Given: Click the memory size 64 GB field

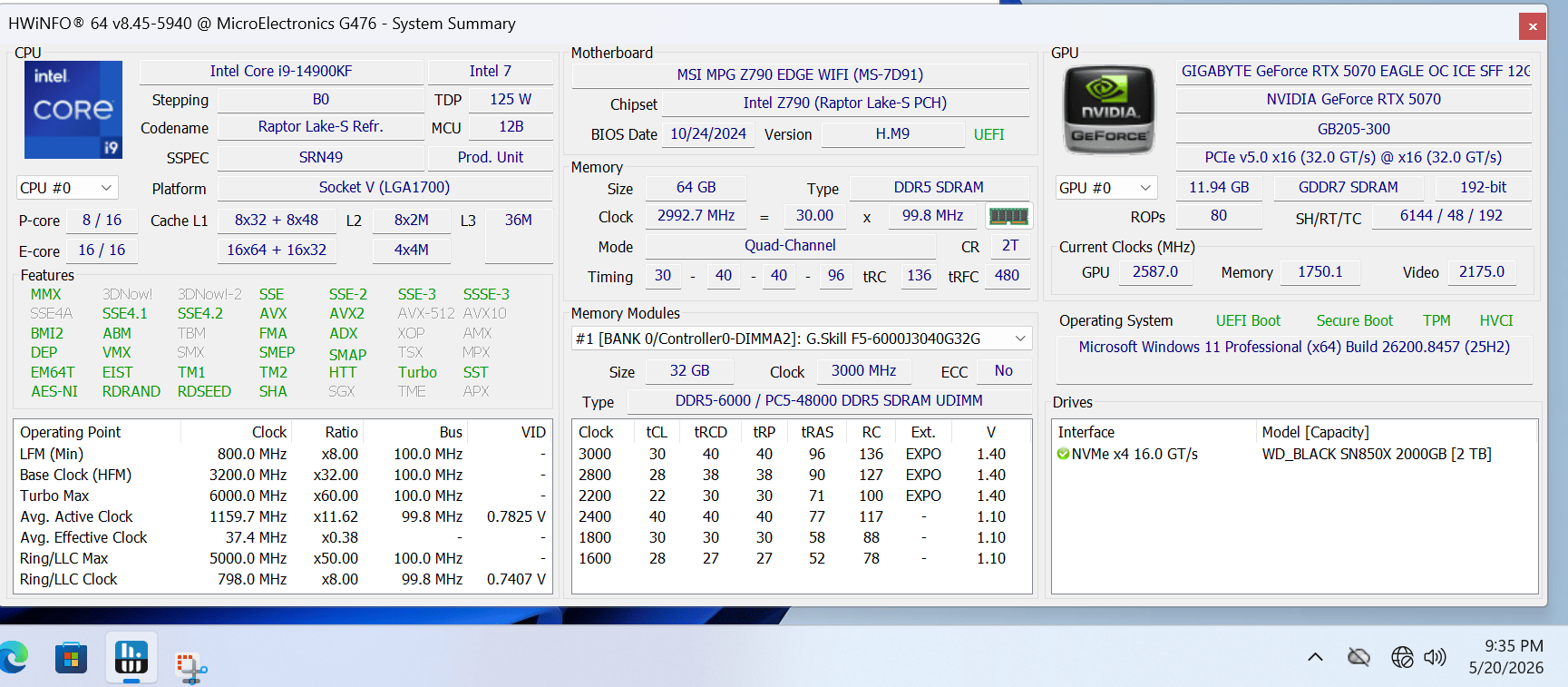Looking at the screenshot, I should (696, 187).
